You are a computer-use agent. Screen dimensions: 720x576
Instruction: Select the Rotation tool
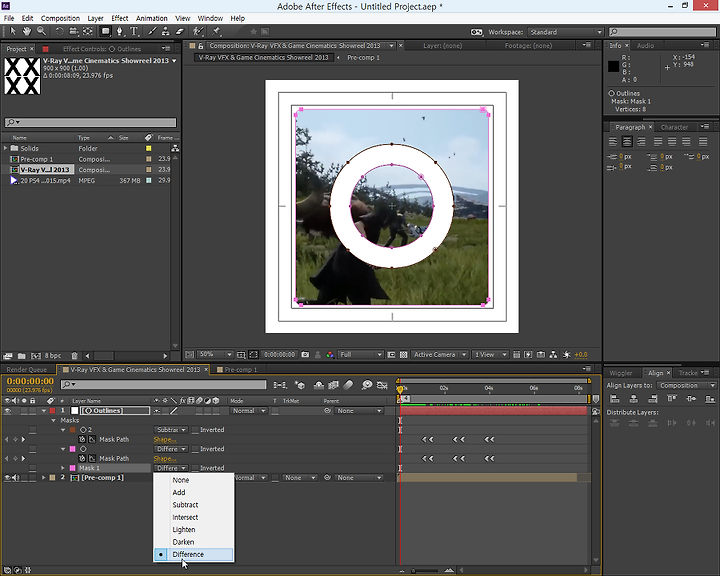click(x=59, y=31)
